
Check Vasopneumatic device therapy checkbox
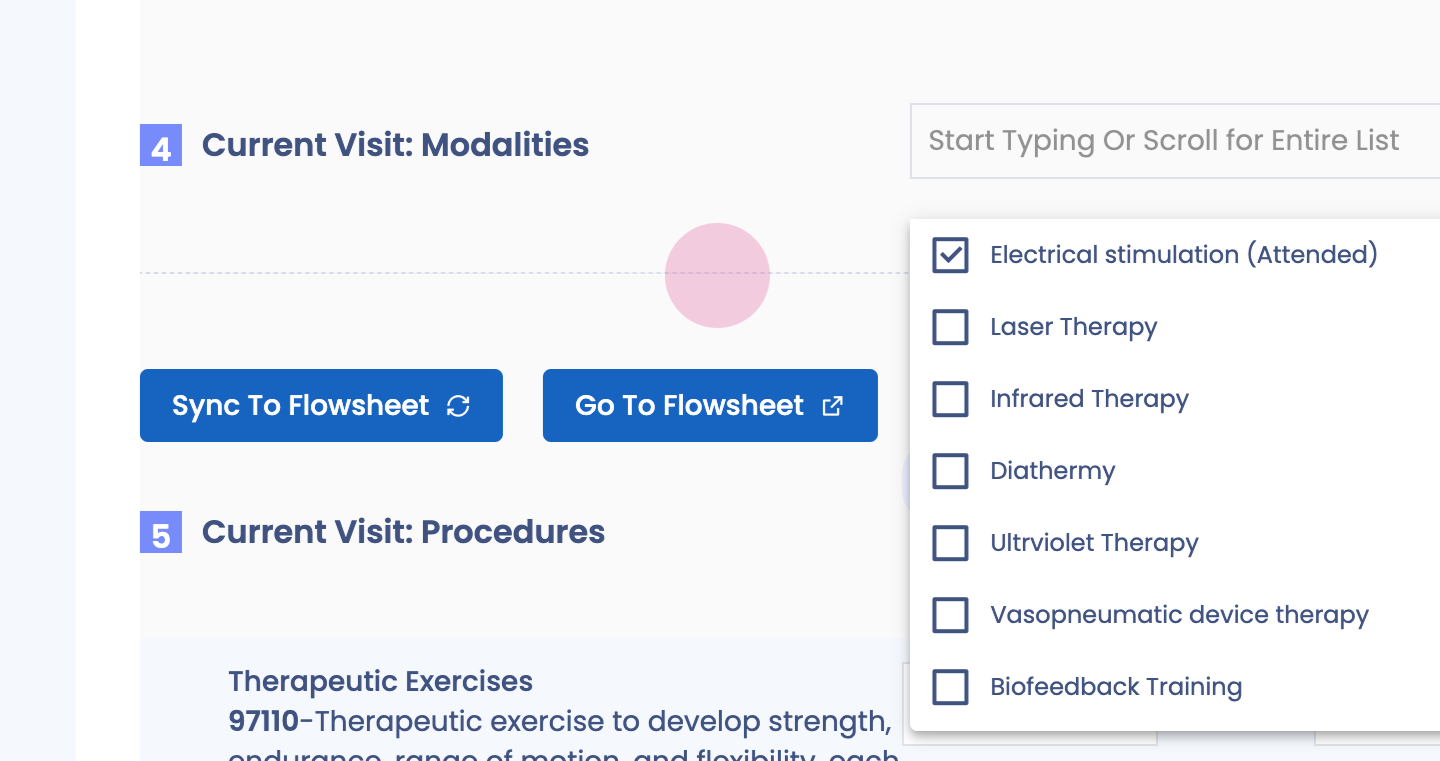(950, 615)
